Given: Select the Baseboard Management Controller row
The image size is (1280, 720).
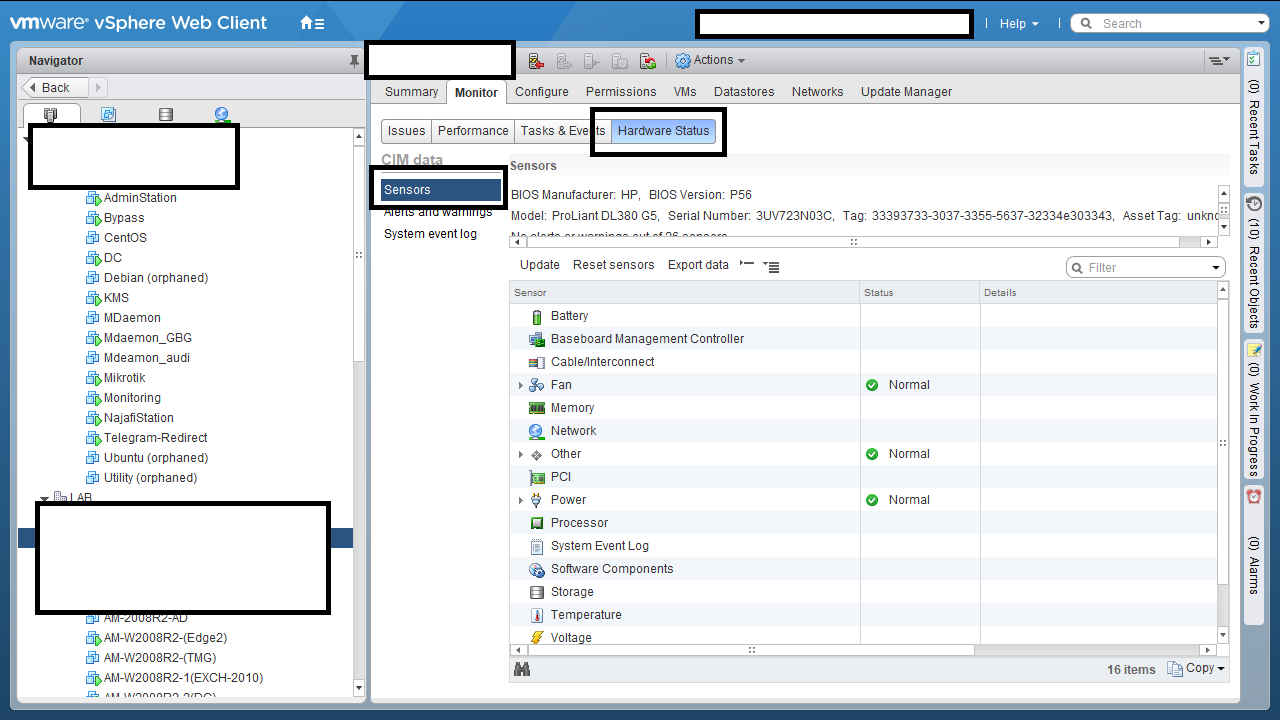Looking at the screenshot, I should click(864, 339).
